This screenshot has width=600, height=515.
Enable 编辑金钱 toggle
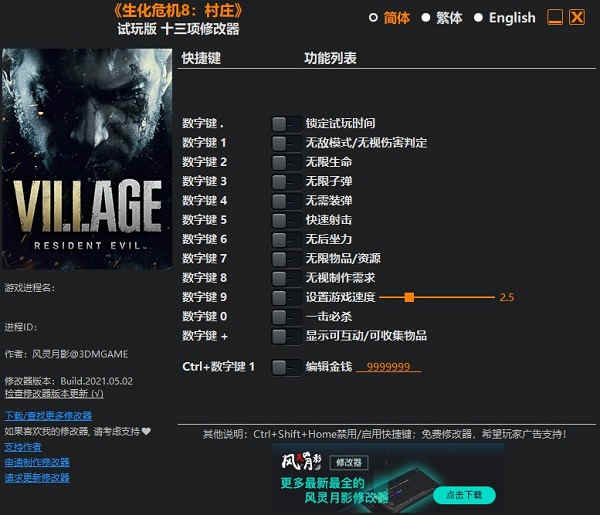point(286,367)
